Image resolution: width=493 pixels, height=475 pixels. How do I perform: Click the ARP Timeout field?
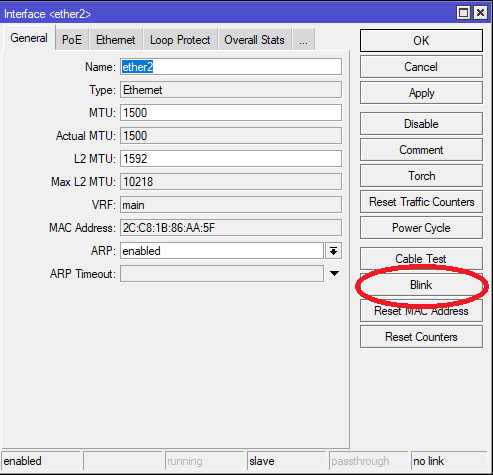click(x=222, y=274)
